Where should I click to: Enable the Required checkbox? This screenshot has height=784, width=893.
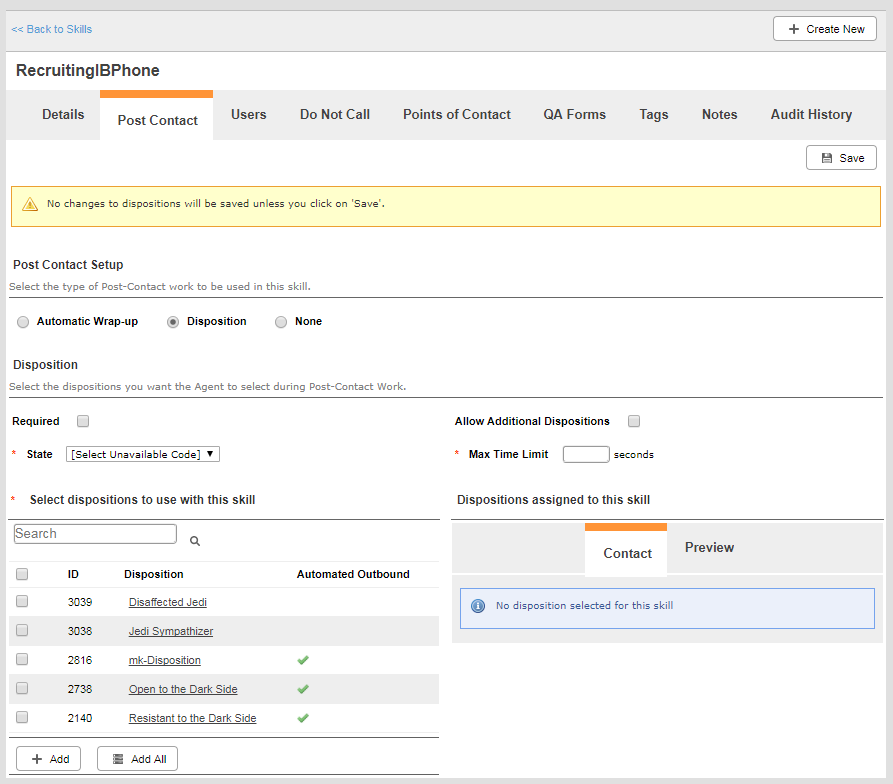click(x=83, y=421)
